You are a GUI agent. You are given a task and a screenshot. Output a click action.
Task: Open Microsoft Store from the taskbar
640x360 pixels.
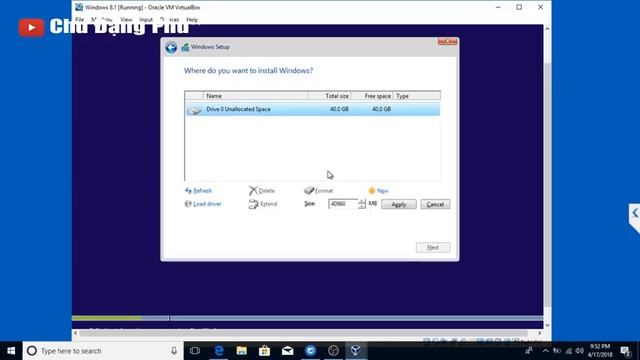click(x=264, y=351)
